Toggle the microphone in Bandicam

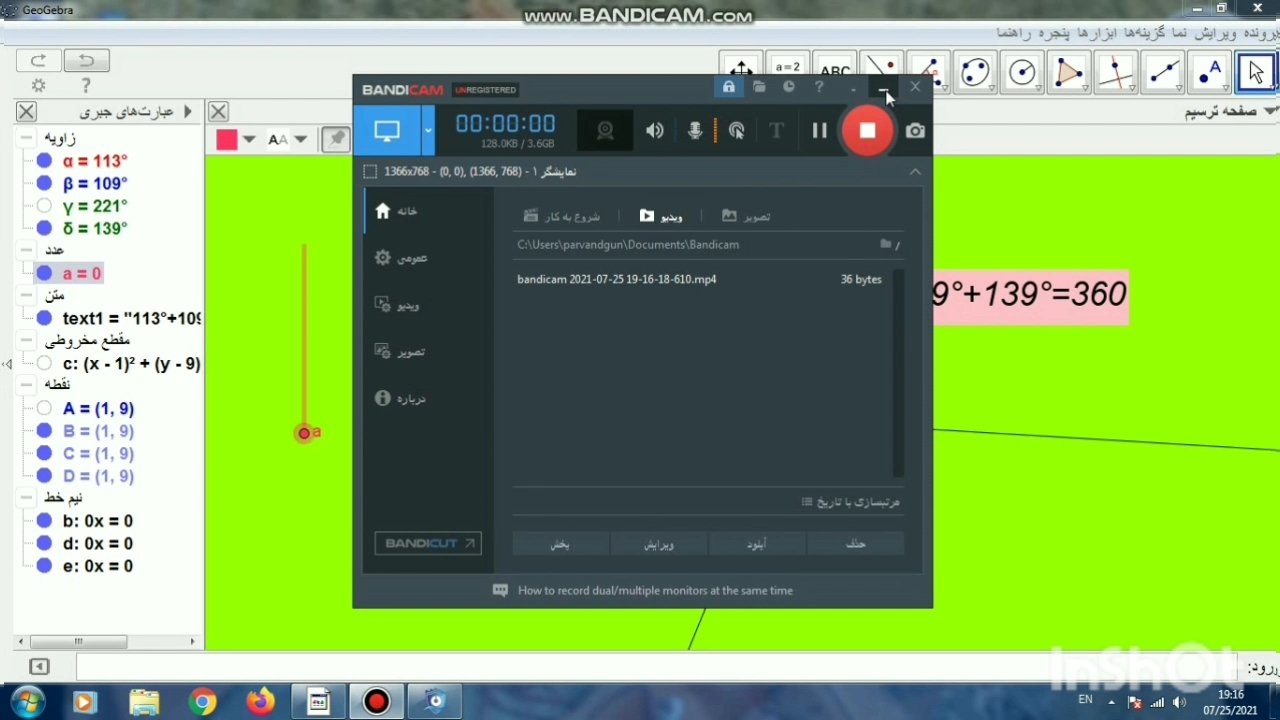[x=696, y=131]
